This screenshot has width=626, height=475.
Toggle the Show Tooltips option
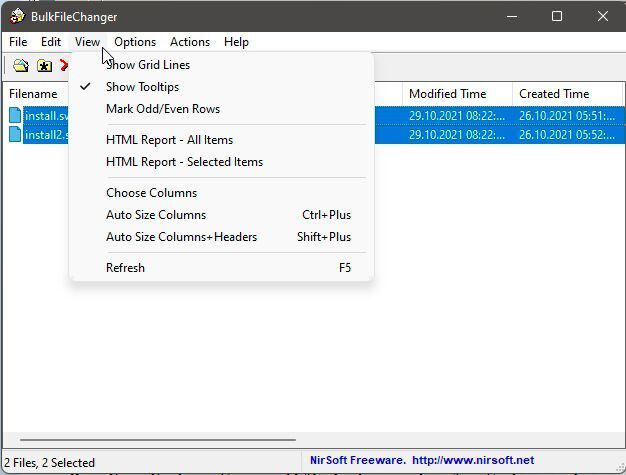coord(142,87)
